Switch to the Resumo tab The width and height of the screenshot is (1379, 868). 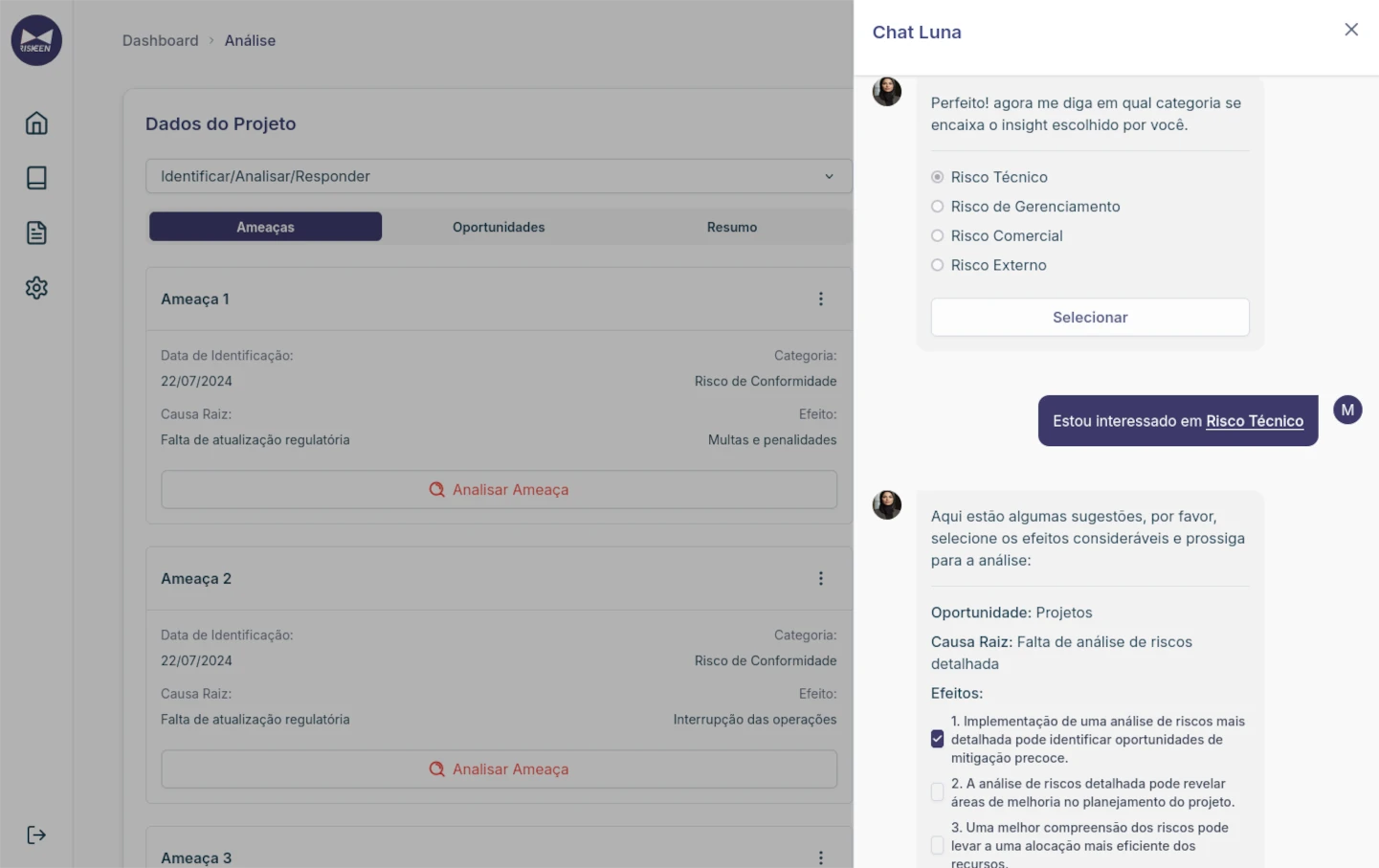click(x=732, y=227)
